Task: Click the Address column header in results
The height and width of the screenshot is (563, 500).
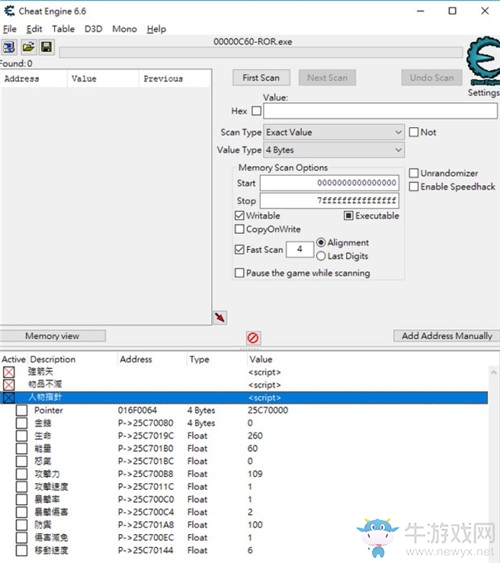Action: 22,79
